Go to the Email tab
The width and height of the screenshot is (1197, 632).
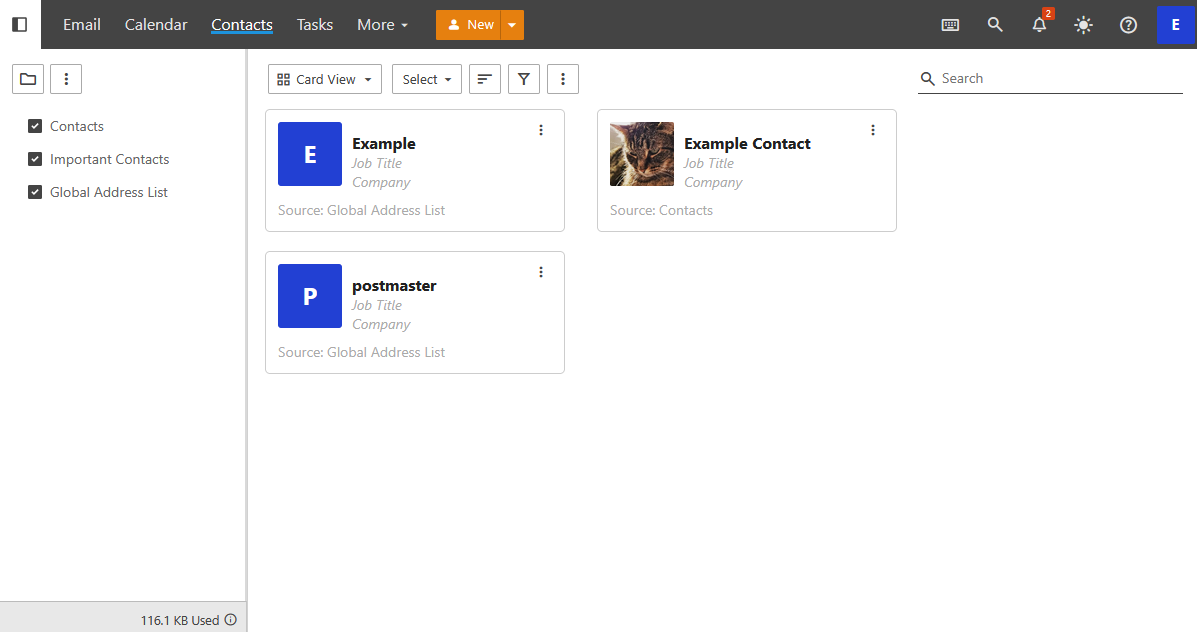[82, 25]
